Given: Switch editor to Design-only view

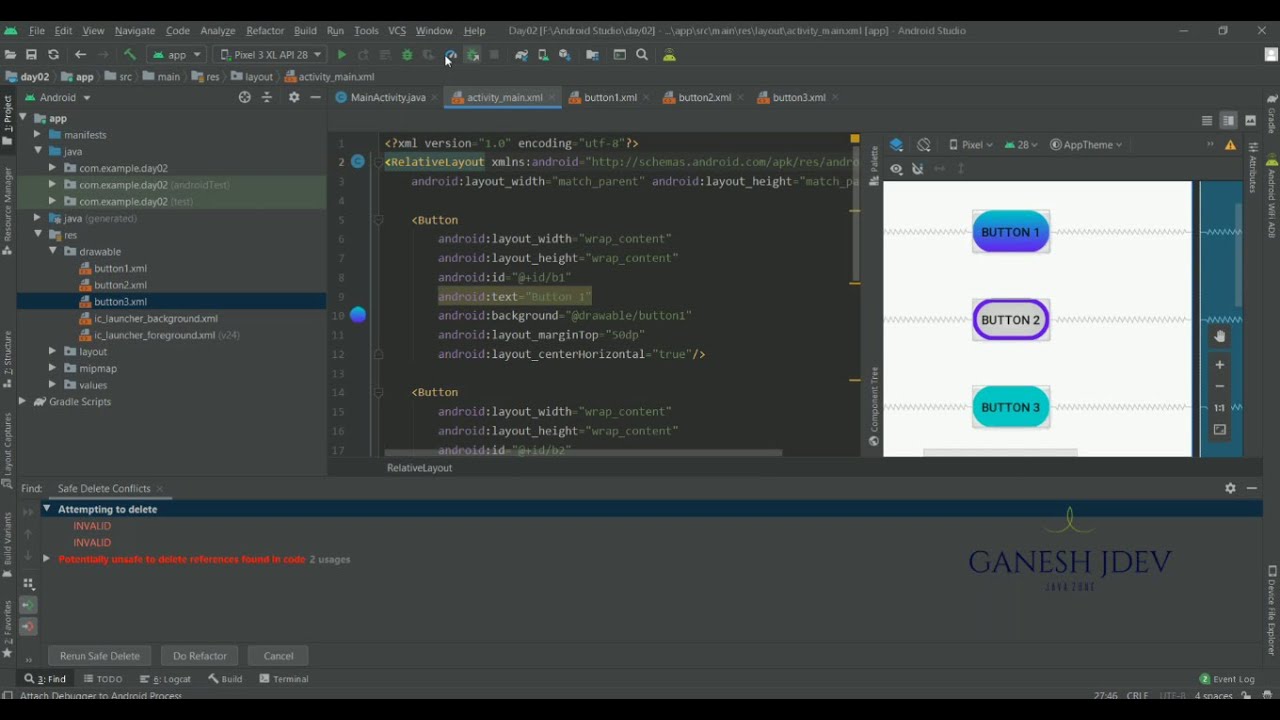Looking at the screenshot, I should pyautogui.click(x=1251, y=121).
